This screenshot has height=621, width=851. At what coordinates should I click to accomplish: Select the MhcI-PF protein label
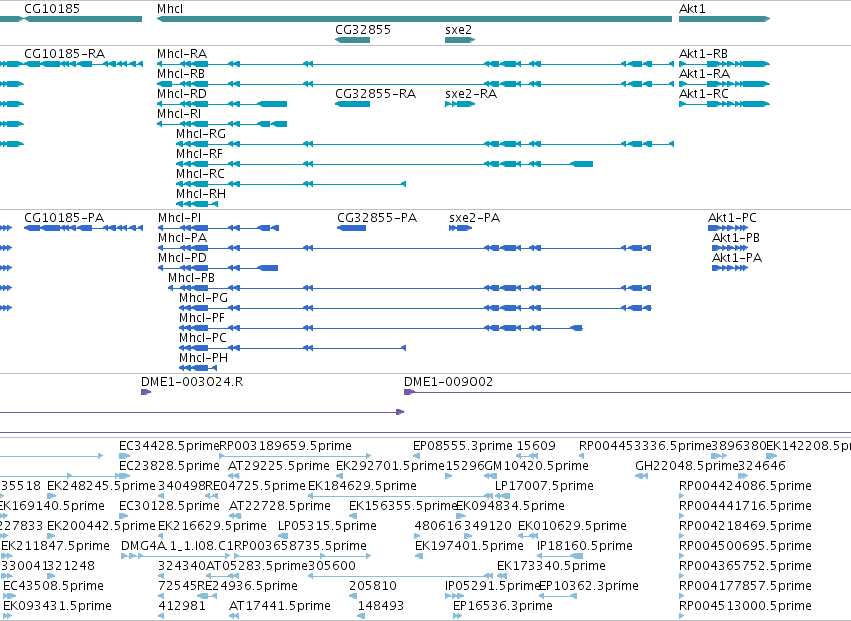click(202, 318)
